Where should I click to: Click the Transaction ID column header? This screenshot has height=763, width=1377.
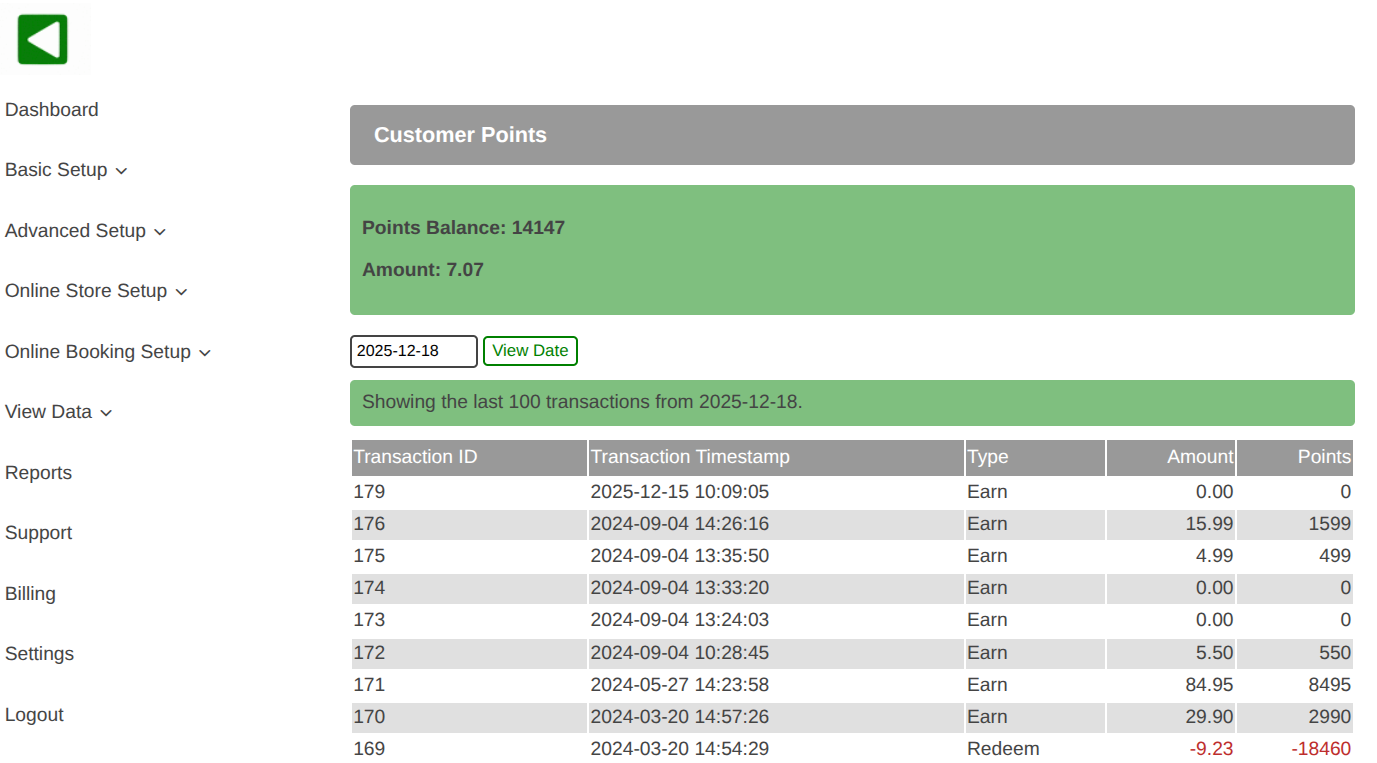click(416, 457)
